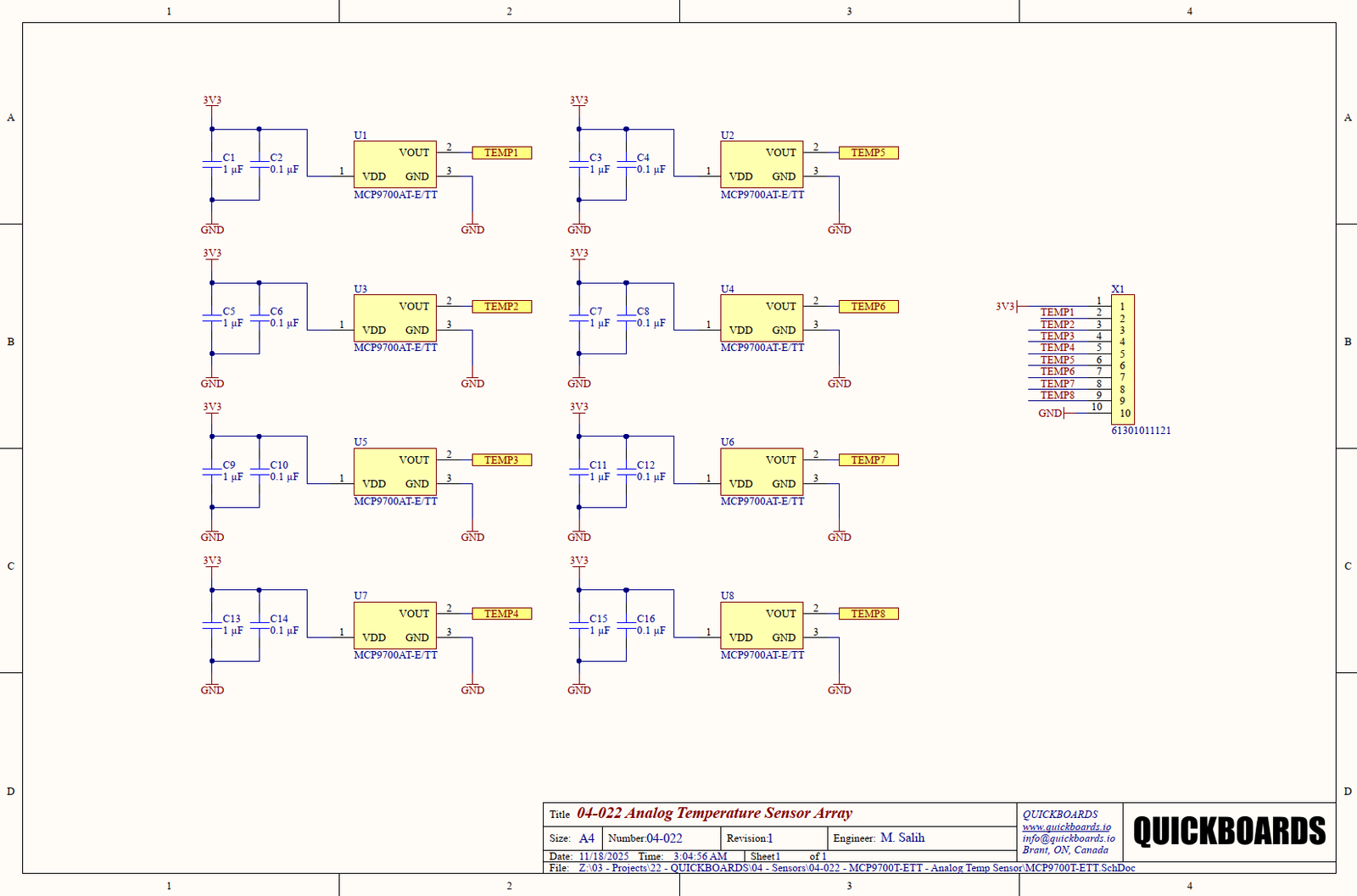The height and width of the screenshot is (896, 1357).
Task: Select capacitor C1 symbol
Action: pos(212,164)
